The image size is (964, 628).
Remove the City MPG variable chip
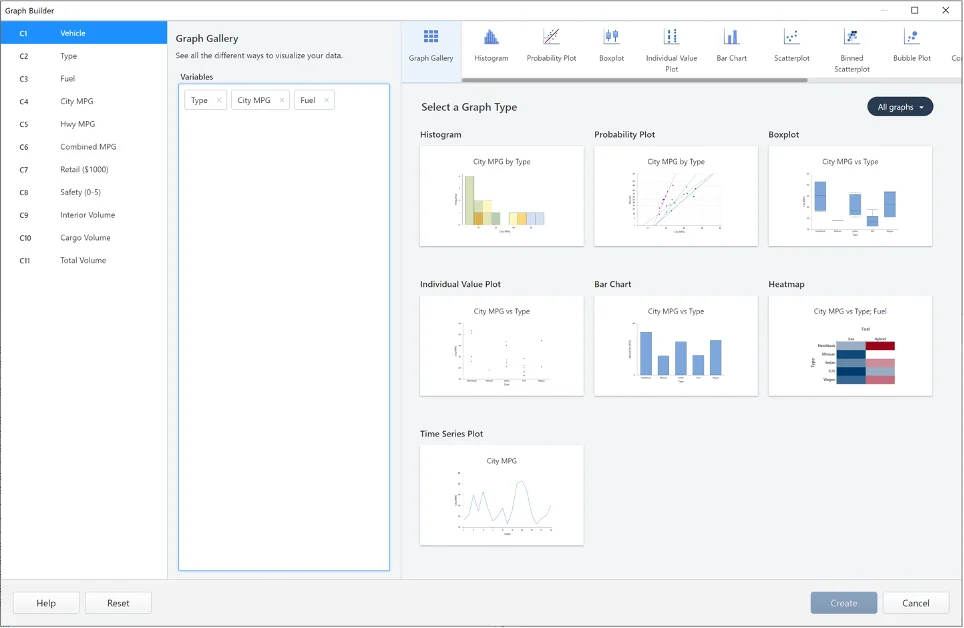[282, 100]
